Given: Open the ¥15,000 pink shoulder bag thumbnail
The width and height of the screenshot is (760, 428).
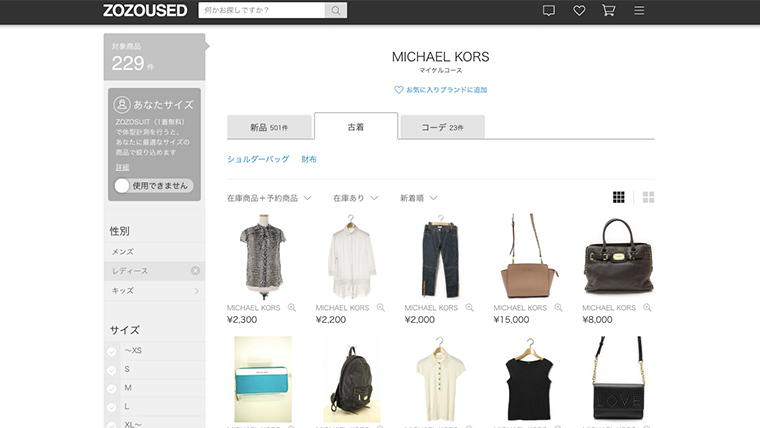Looking at the screenshot, I should tap(529, 257).
